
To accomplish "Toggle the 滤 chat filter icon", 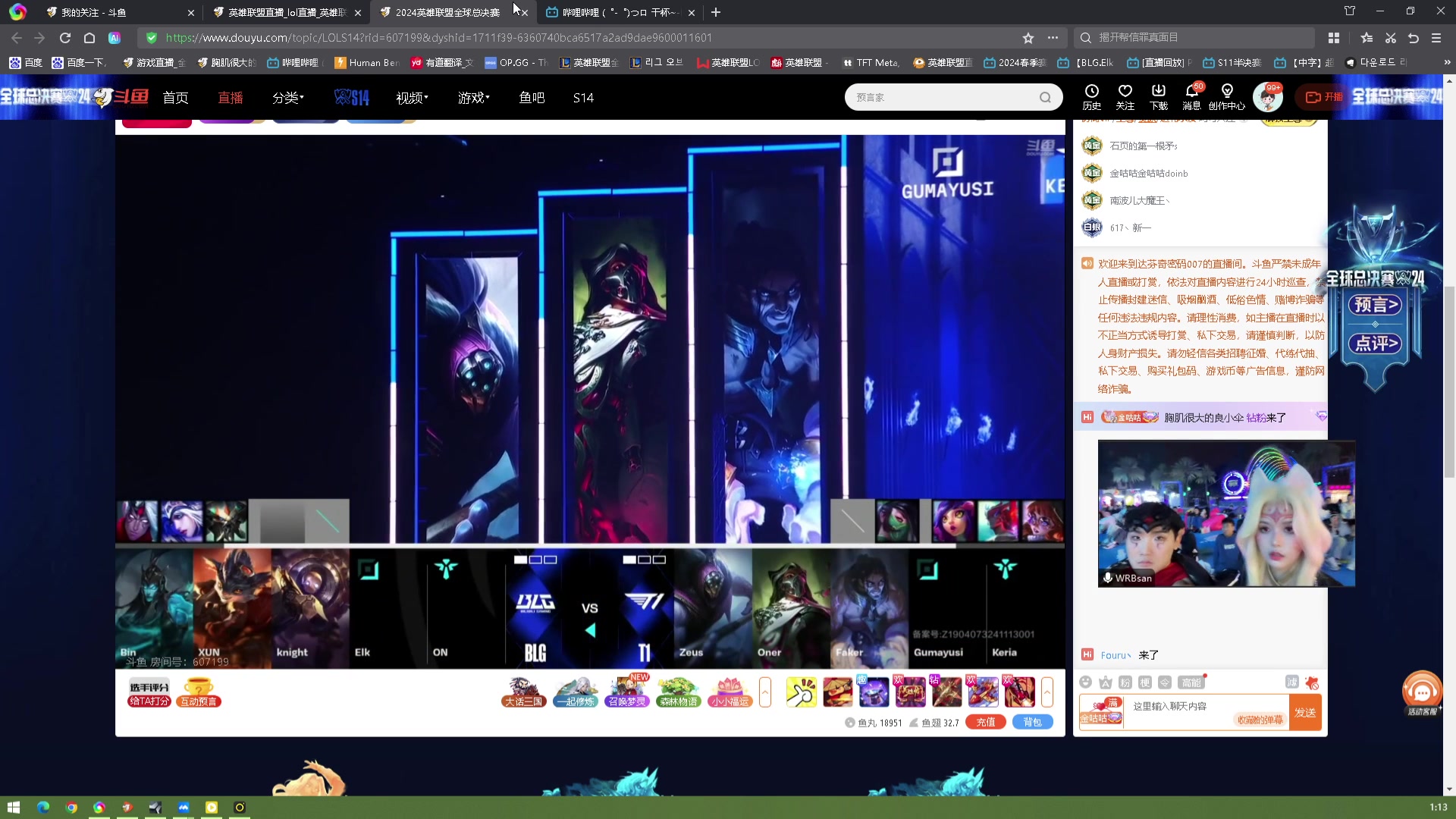I will click(x=1292, y=682).
